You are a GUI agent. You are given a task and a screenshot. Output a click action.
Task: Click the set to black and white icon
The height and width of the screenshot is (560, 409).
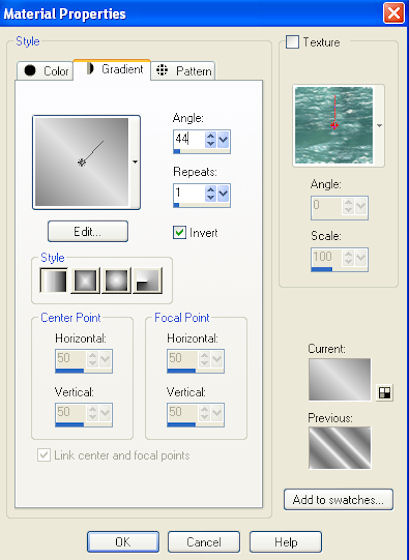click(x=384, y=392)
